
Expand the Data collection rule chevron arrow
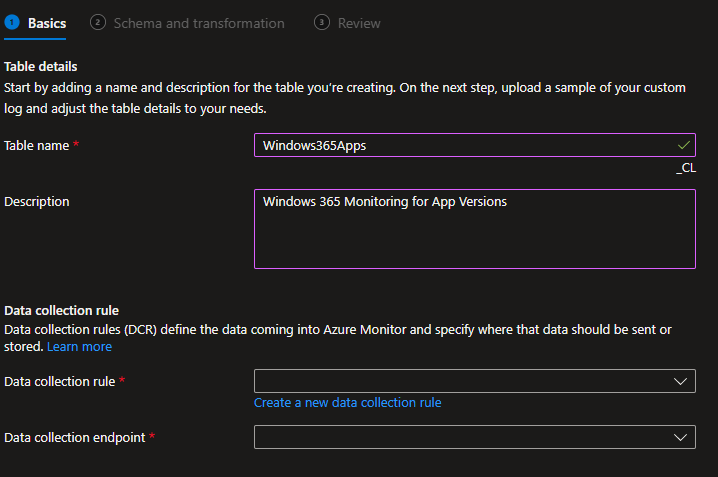(682, 381)
